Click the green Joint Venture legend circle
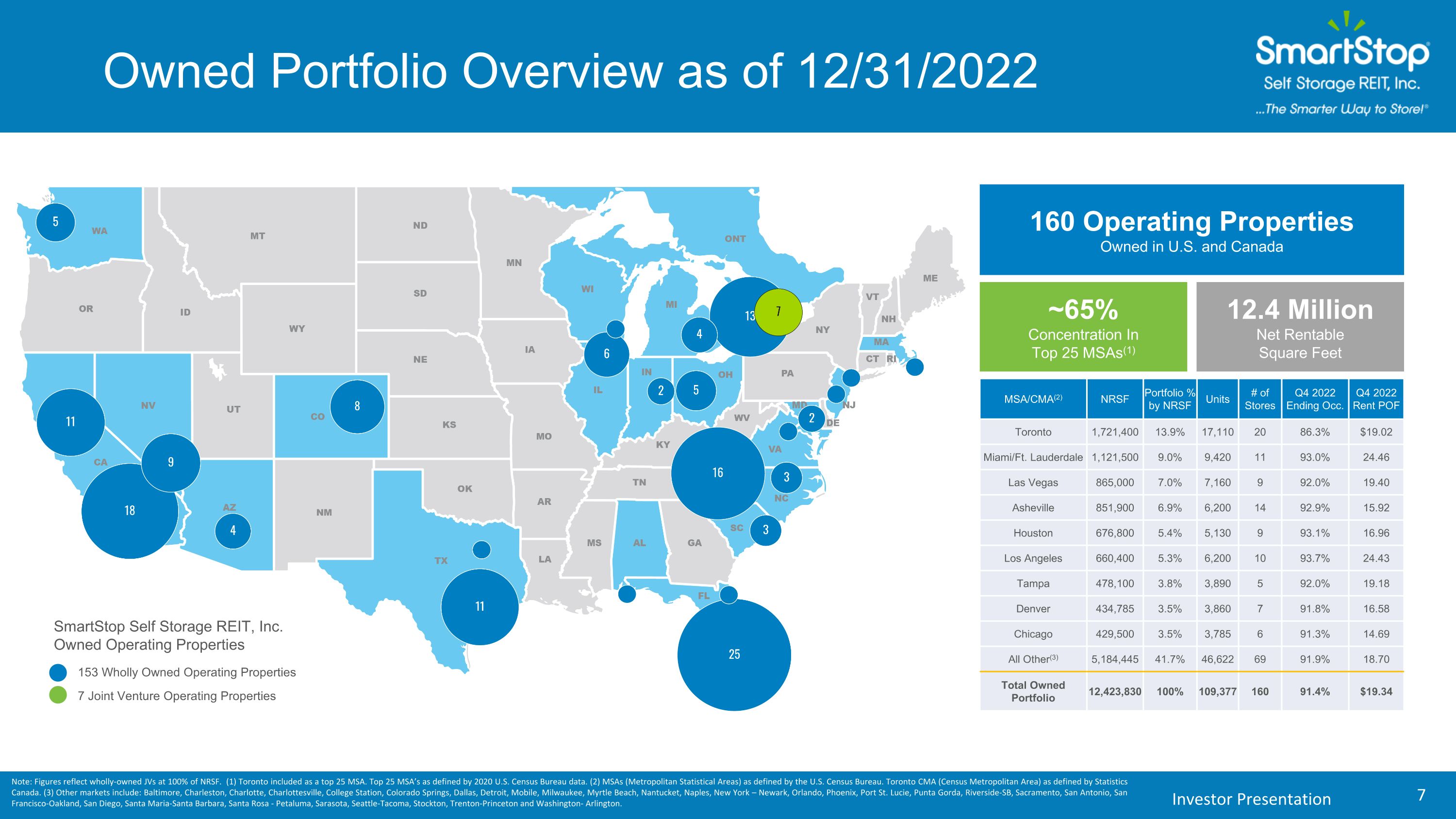This screenshot has width=1456, height=819. tap(58, 695)
